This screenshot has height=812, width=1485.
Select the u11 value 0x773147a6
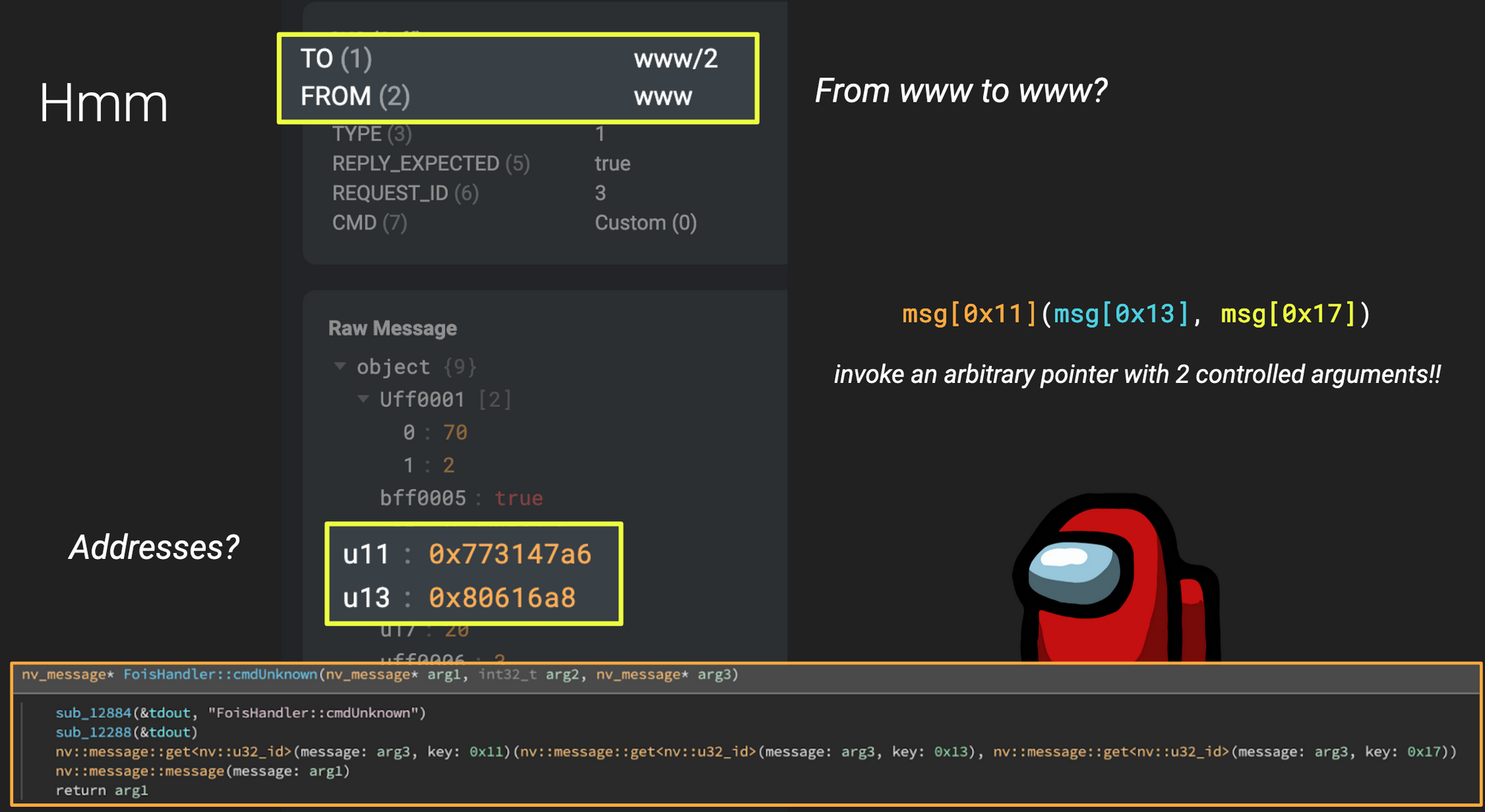[509, 554]
